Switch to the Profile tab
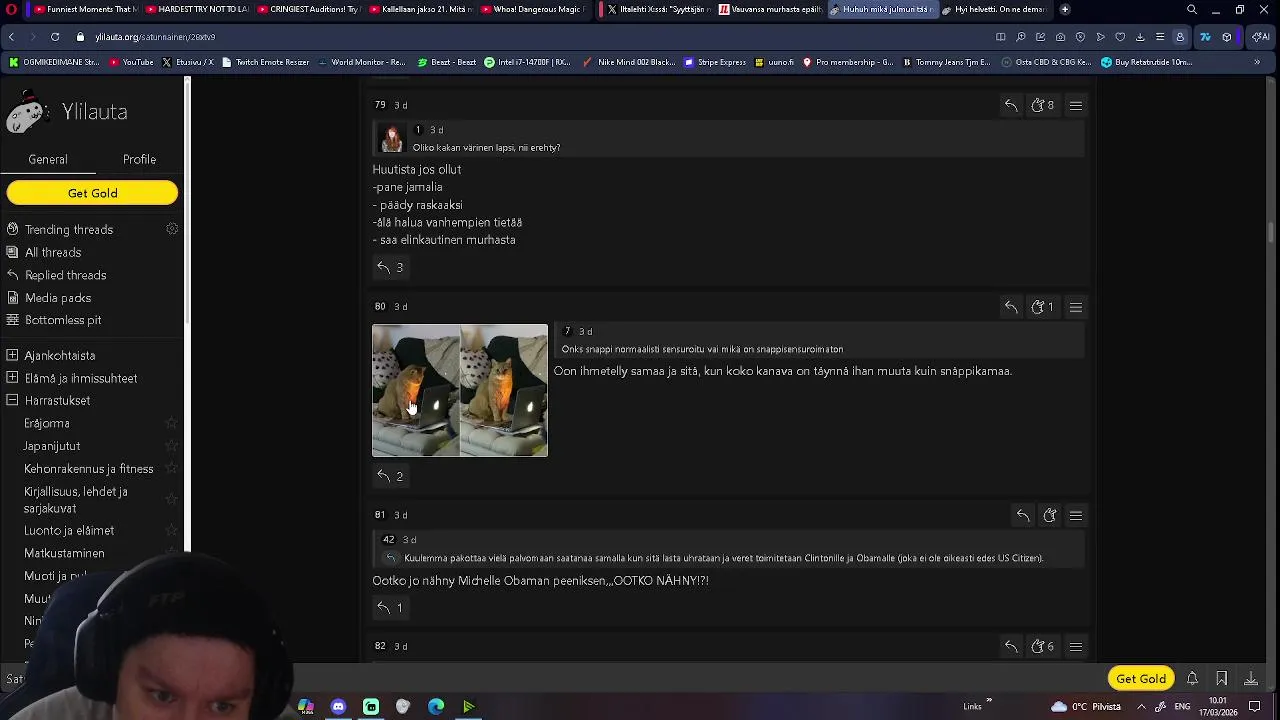This screenshot has width=1280, height=720. [x=139, y=159]
